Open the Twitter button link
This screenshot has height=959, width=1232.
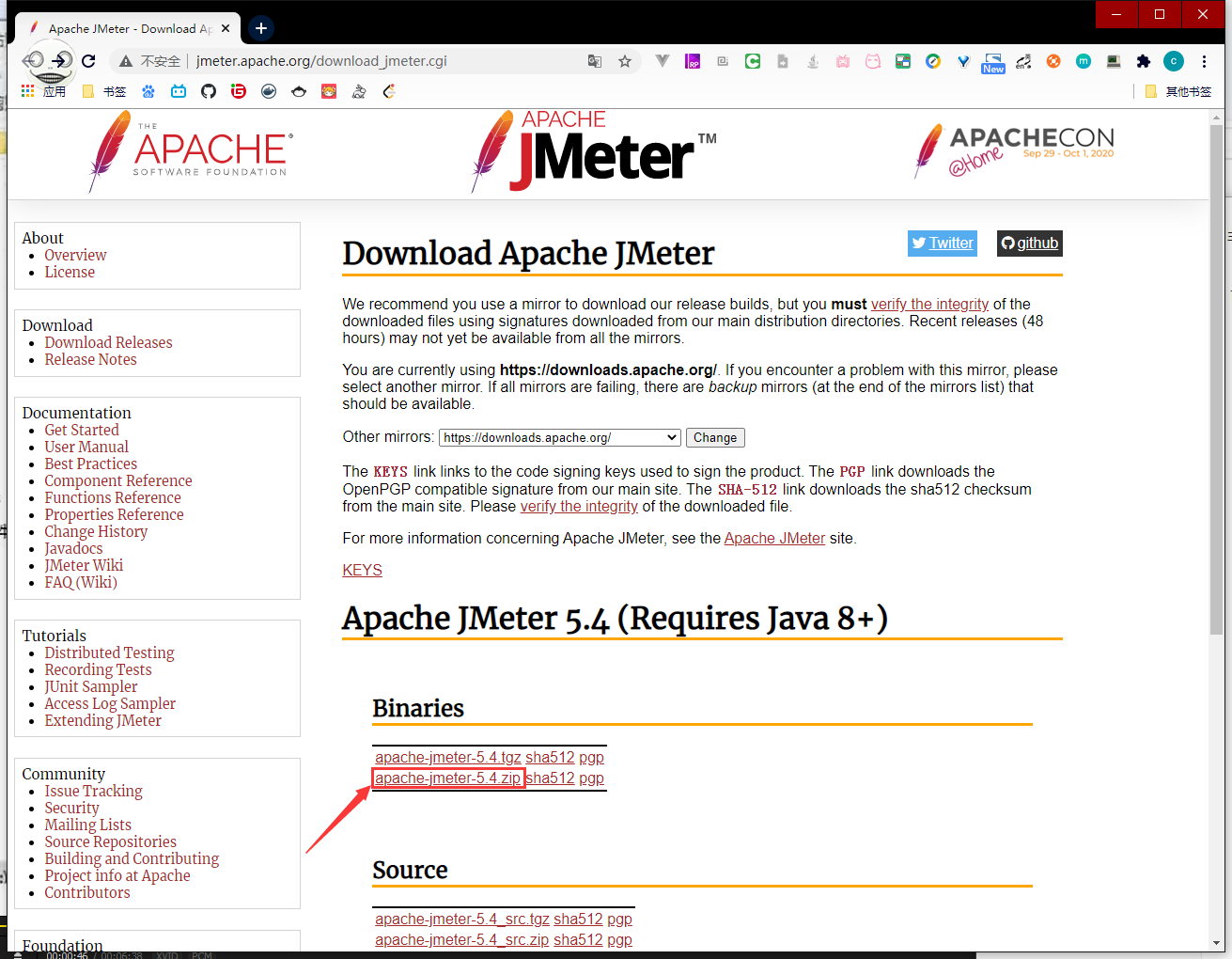943,243
